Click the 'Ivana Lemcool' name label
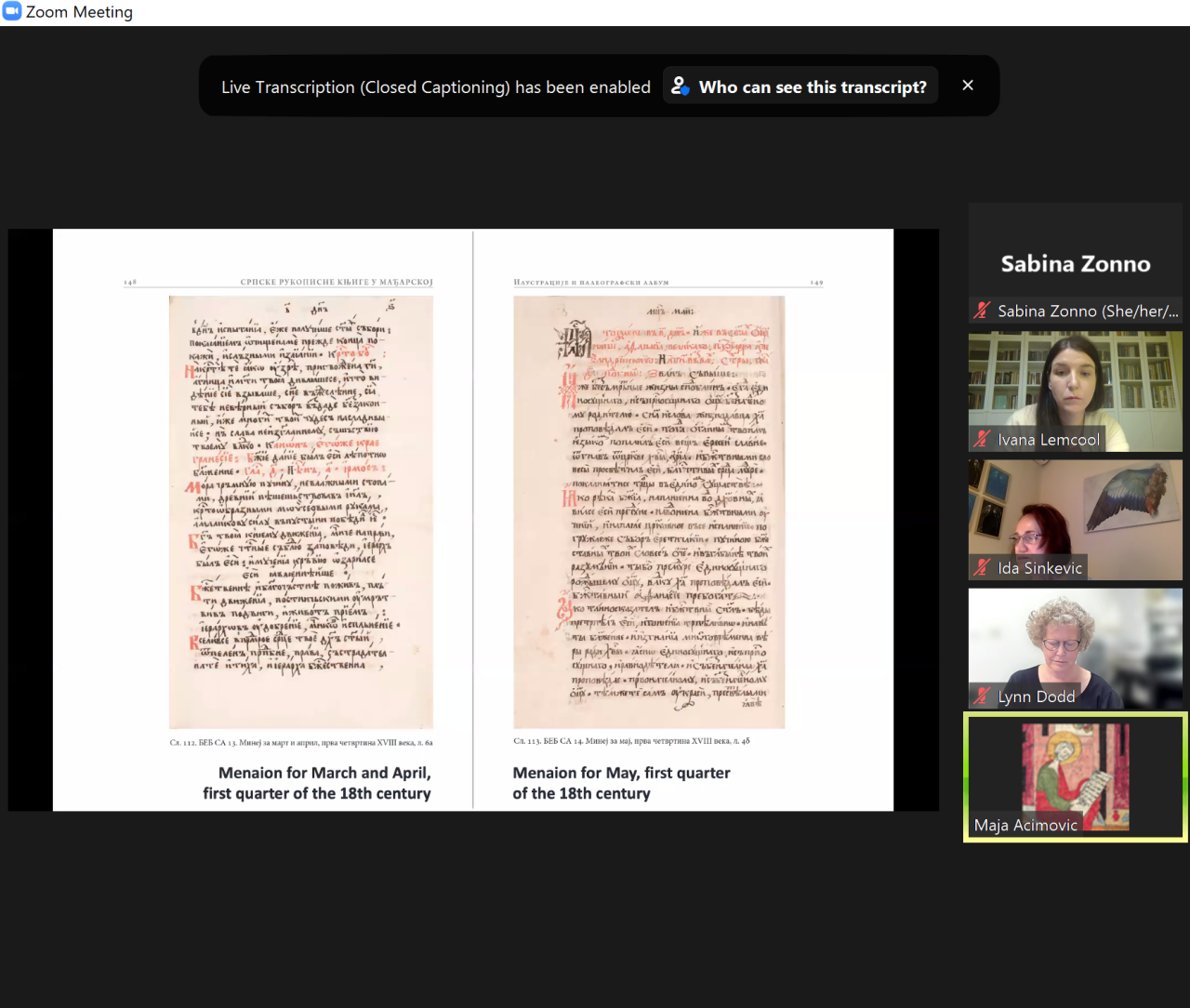 [x=1049, y=440]
